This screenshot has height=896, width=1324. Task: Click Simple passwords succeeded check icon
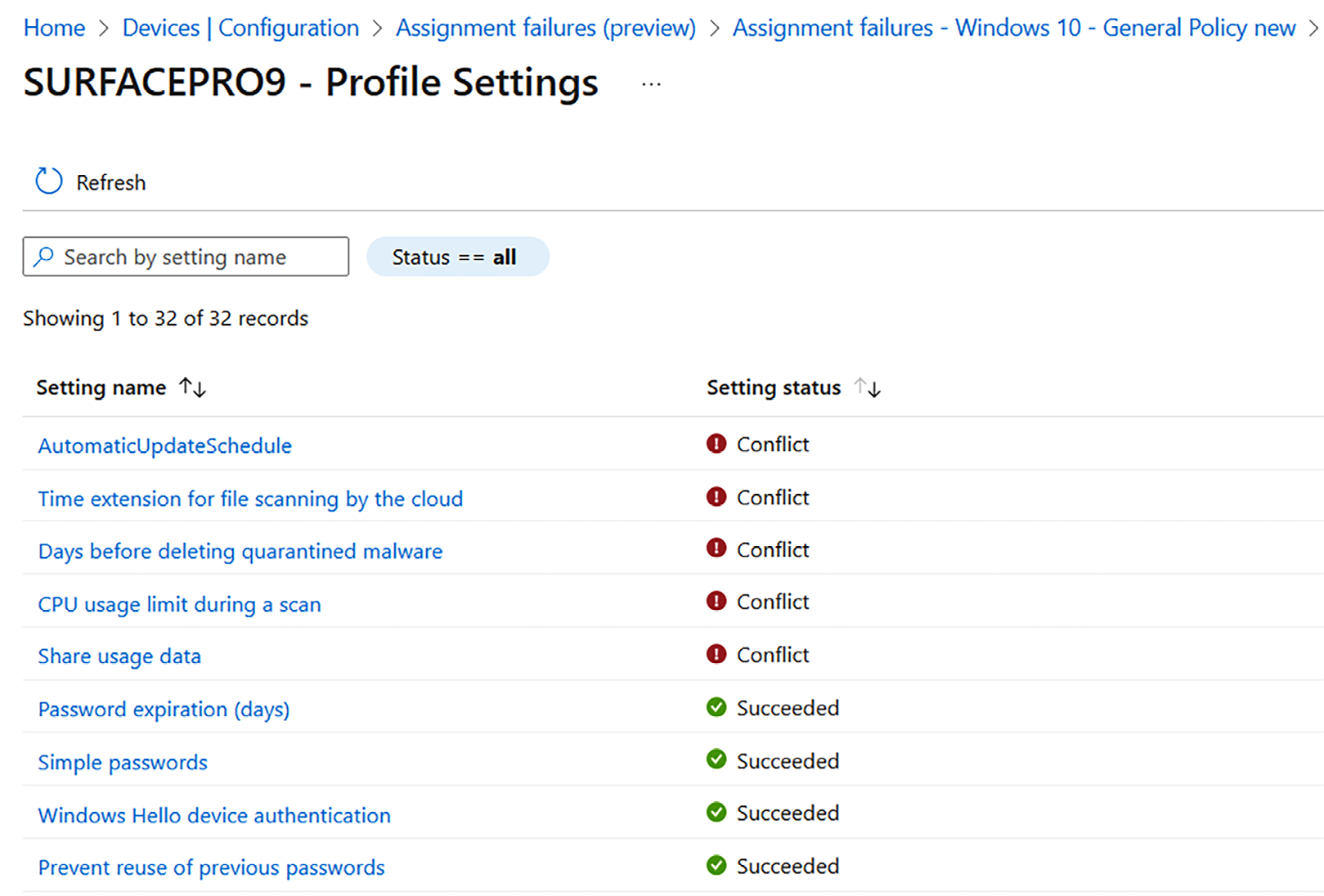pyautogui.click(x=716, y=760)
